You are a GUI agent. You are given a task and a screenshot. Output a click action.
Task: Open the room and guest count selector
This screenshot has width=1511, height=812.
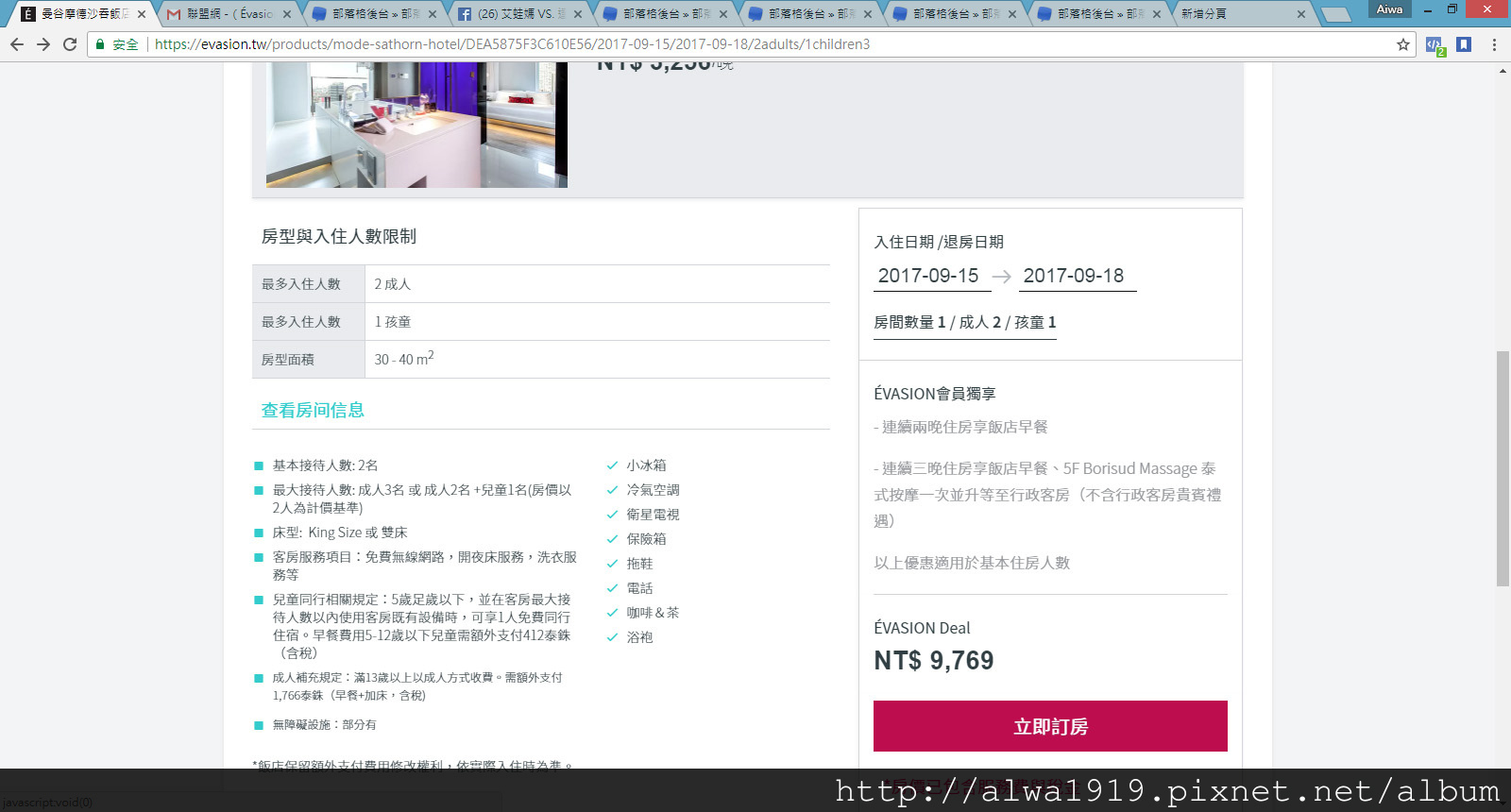964,323
